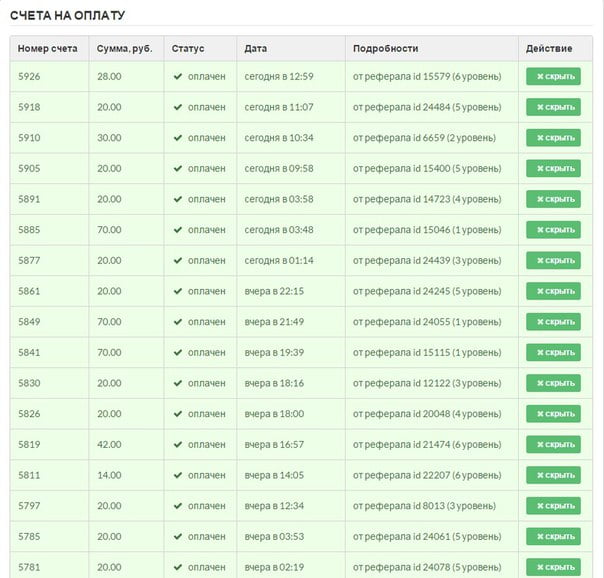604x578 pixels.
Task: Hide the row for invoice 5905
Action: 553,168
